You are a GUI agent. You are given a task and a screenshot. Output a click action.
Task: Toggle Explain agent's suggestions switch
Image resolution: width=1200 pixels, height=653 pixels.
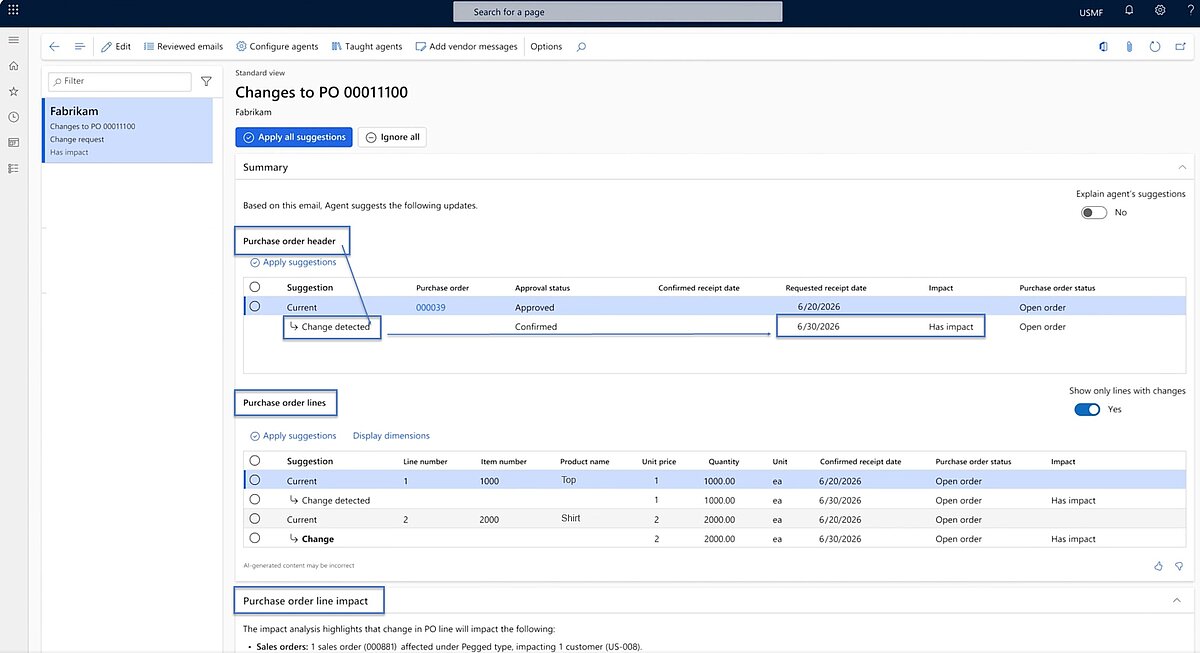pos(1094,213)
